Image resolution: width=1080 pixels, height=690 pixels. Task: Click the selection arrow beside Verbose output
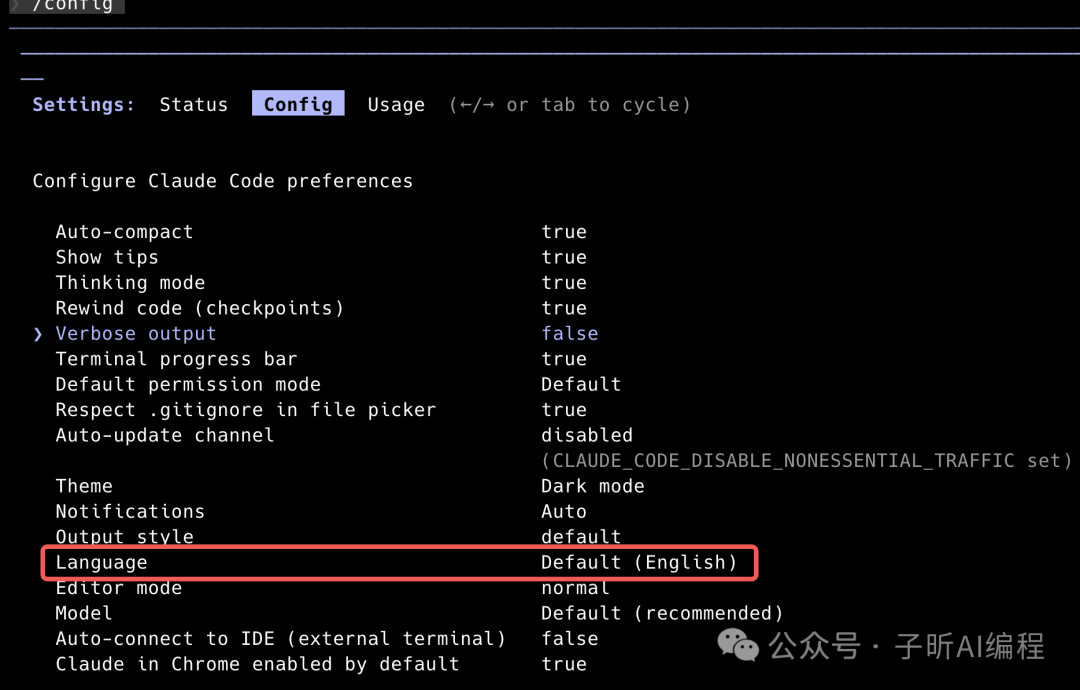[x=39, y=334]
